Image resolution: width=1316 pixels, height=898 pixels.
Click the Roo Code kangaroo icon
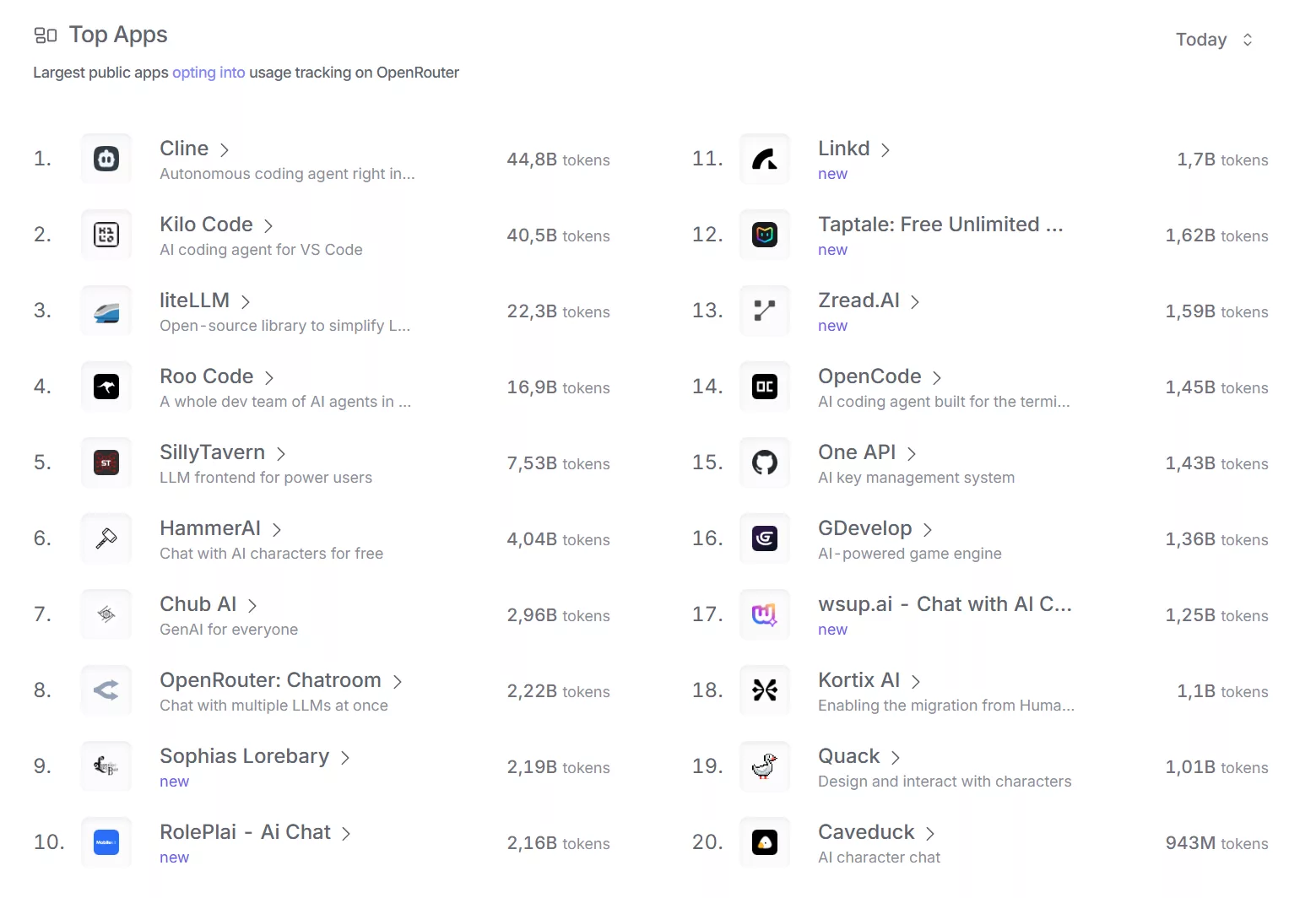106,387
